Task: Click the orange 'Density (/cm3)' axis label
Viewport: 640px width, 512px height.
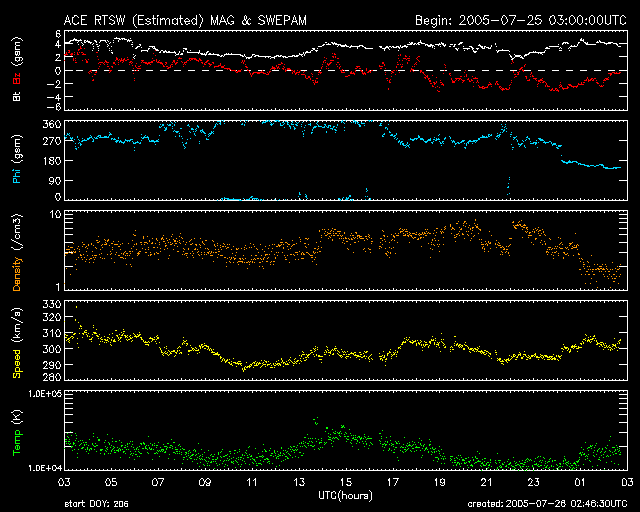Action: (17, 252)
